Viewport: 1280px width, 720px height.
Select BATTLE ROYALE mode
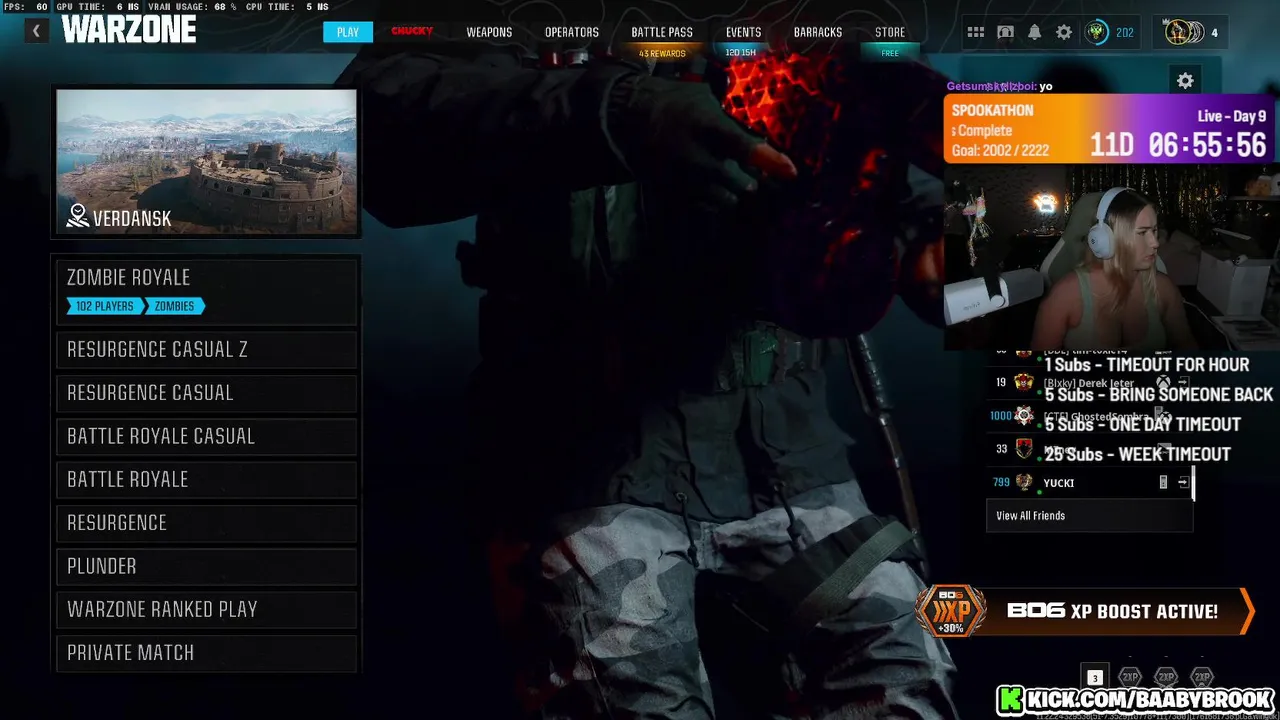tap(207, 479)
